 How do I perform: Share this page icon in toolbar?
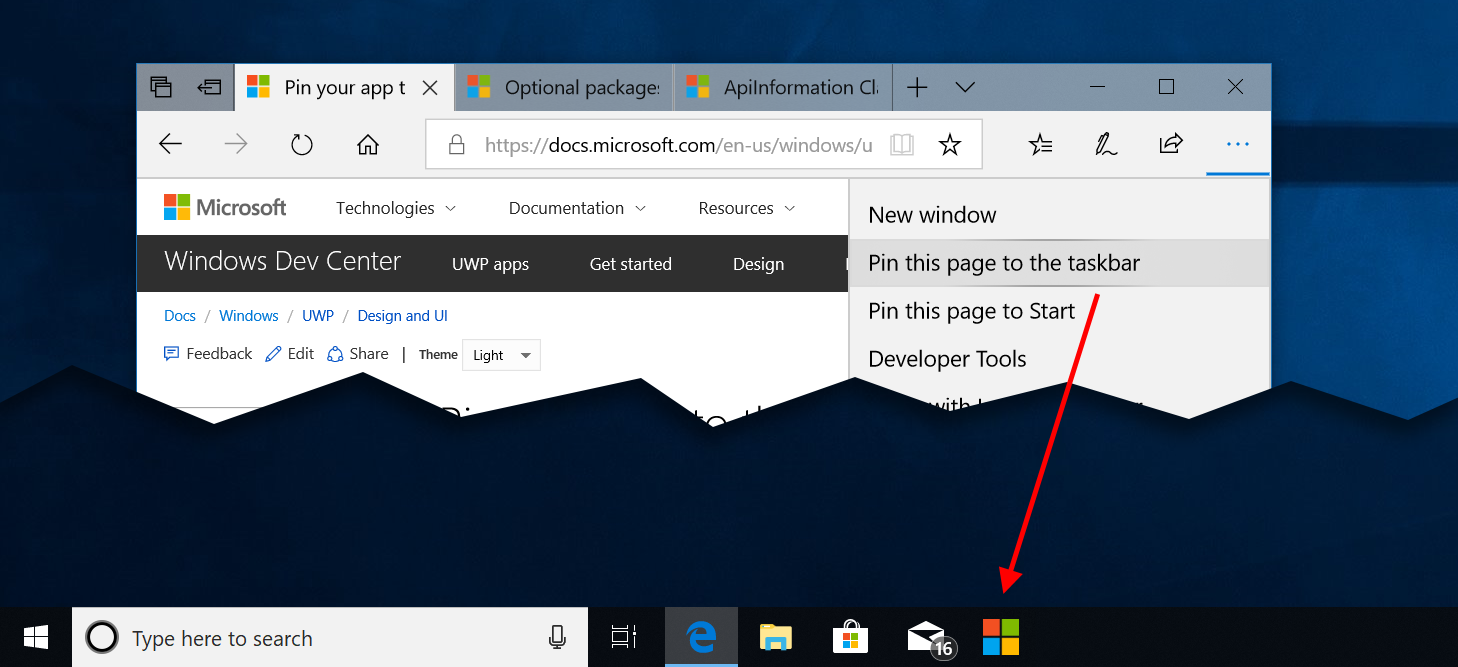click(x=1171, y=144)
